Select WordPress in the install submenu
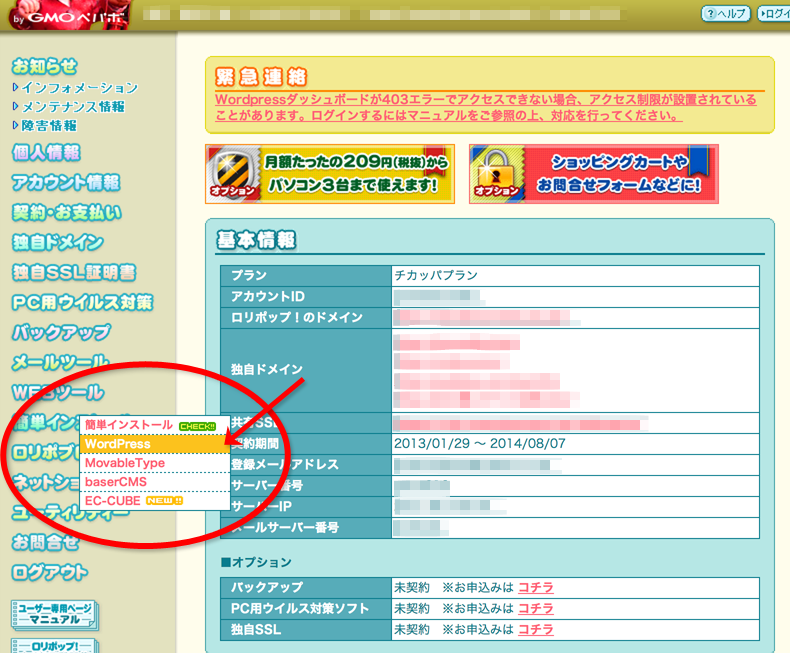The height and width of the screenshot is (653, 790). click(118, 444)
